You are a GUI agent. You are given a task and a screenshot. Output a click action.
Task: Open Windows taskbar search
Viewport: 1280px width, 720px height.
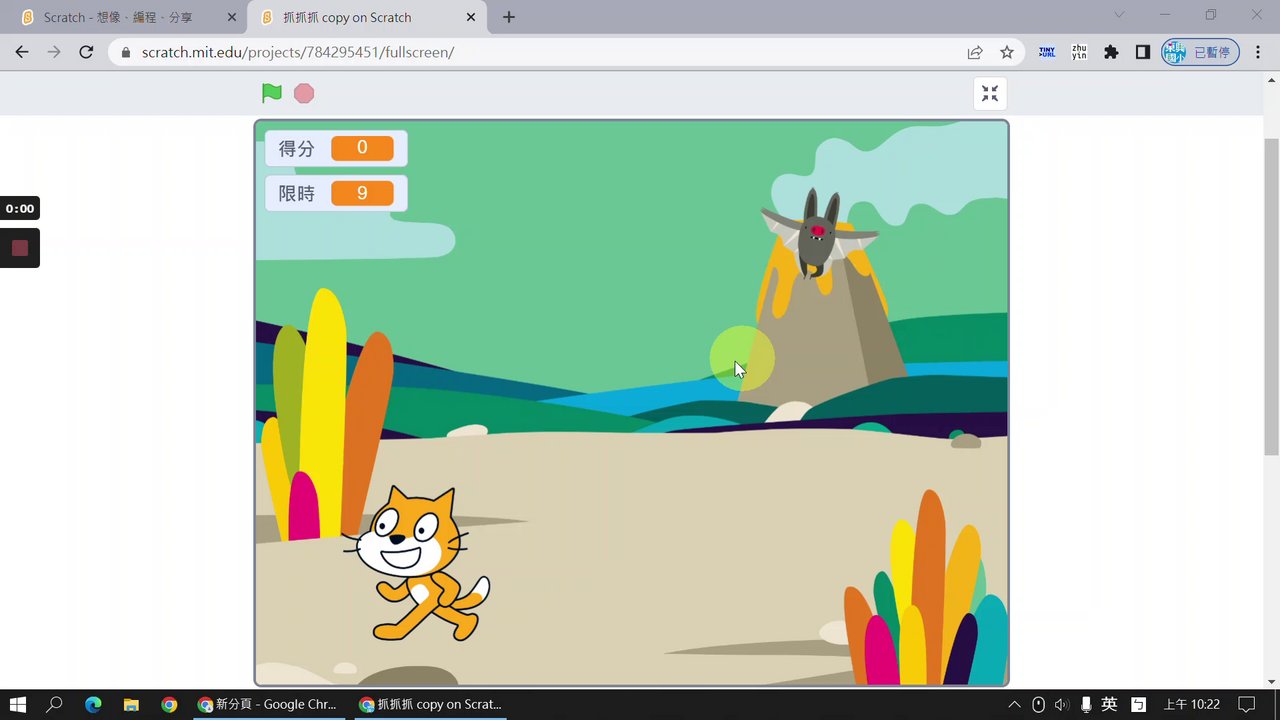coord(55,704)
